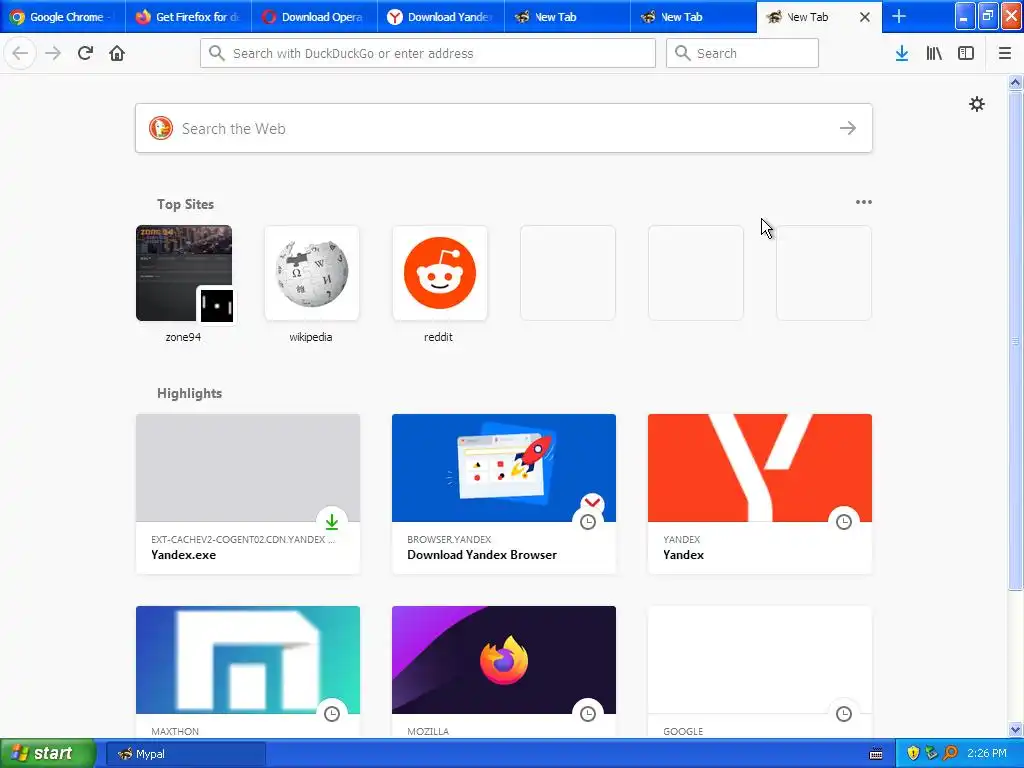Switch to the second New Tab
This screenshot has height=768, width=1024.
click(x=693, y=17)
